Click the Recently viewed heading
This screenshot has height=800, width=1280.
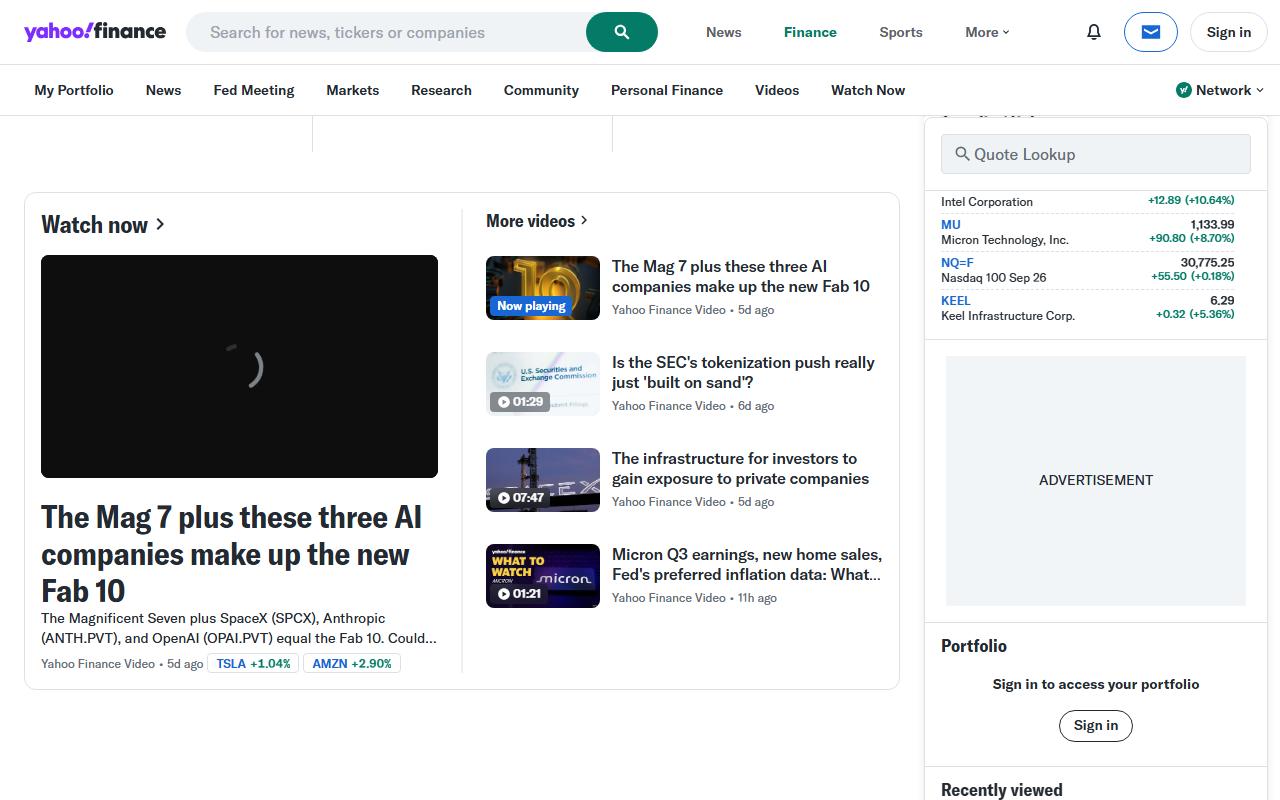tap(1002, 790)
